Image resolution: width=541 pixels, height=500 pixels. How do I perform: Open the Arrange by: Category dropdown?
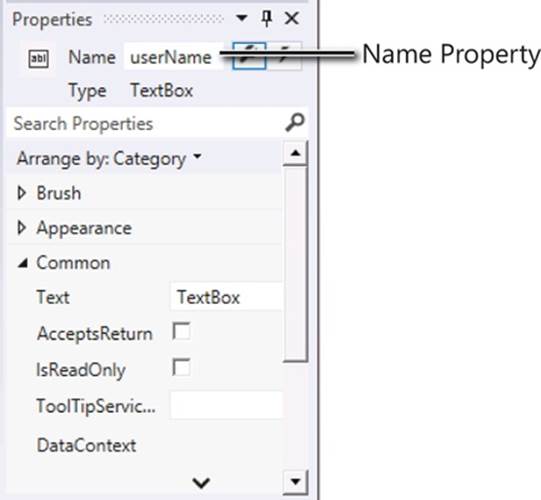pyautogui.click(x=109, y=159)
